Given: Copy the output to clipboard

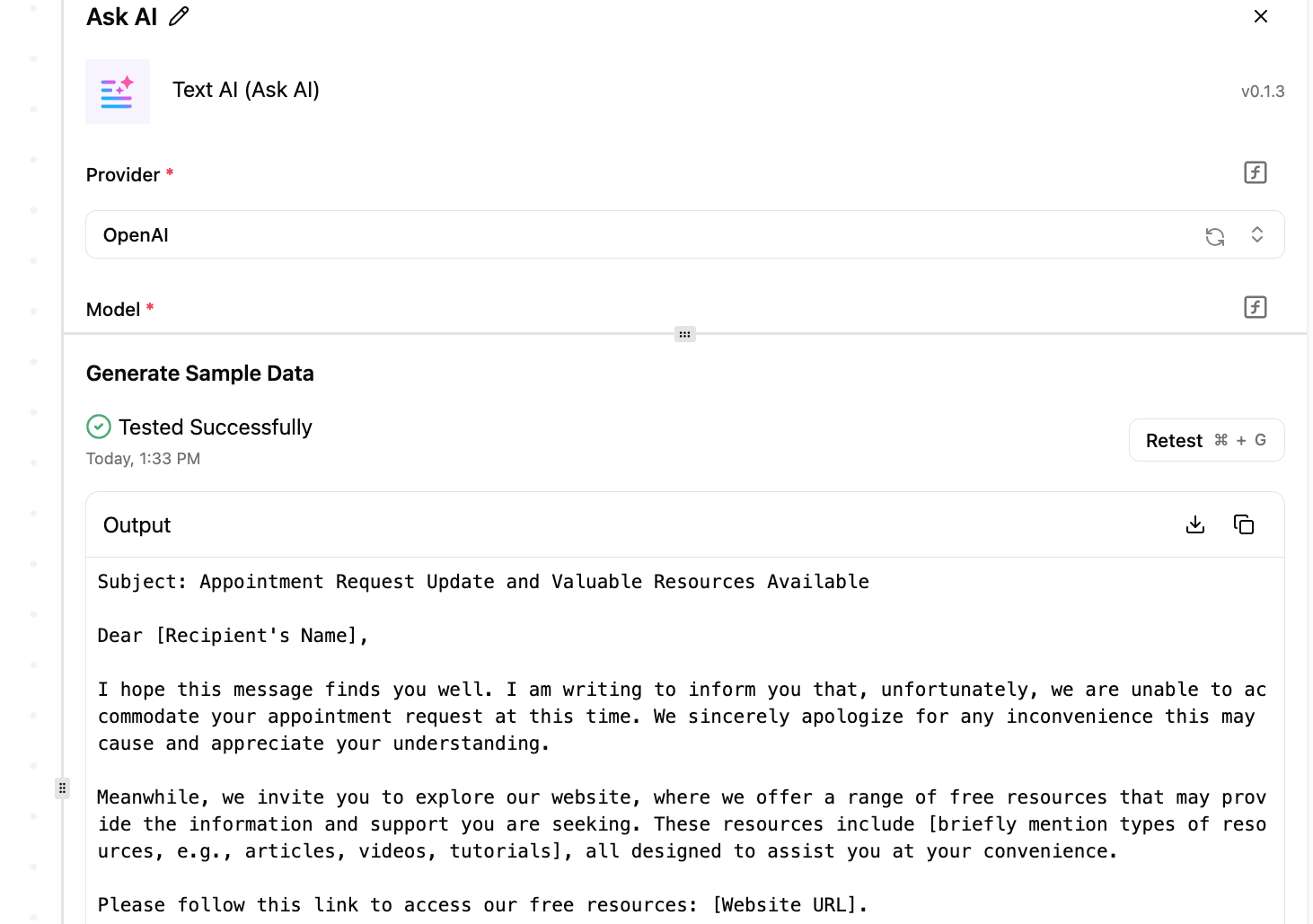Looking at the screenshot, I should coord(1244,524).
